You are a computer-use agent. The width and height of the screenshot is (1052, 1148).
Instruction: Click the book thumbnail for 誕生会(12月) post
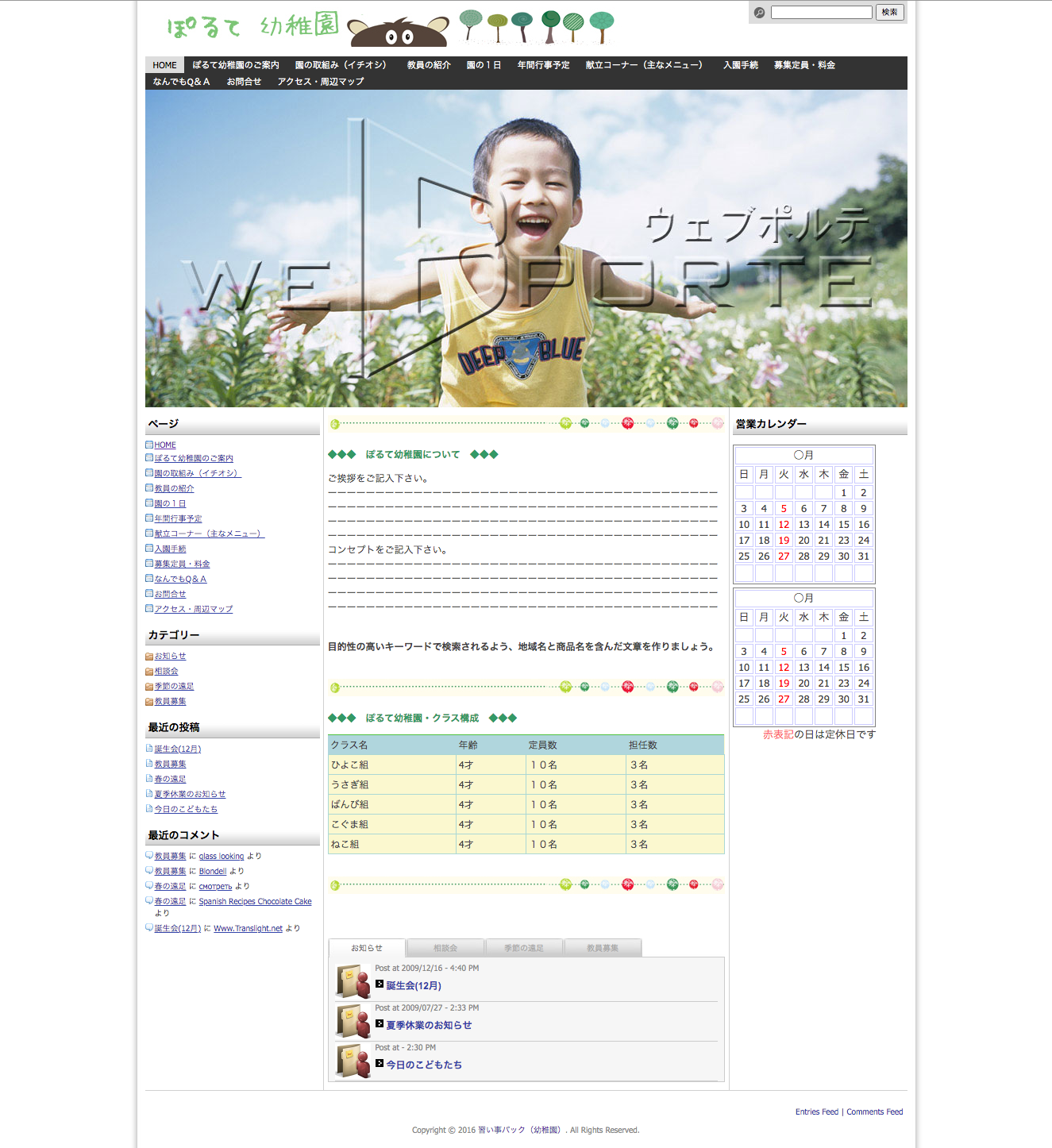click(x=353, y=981)
